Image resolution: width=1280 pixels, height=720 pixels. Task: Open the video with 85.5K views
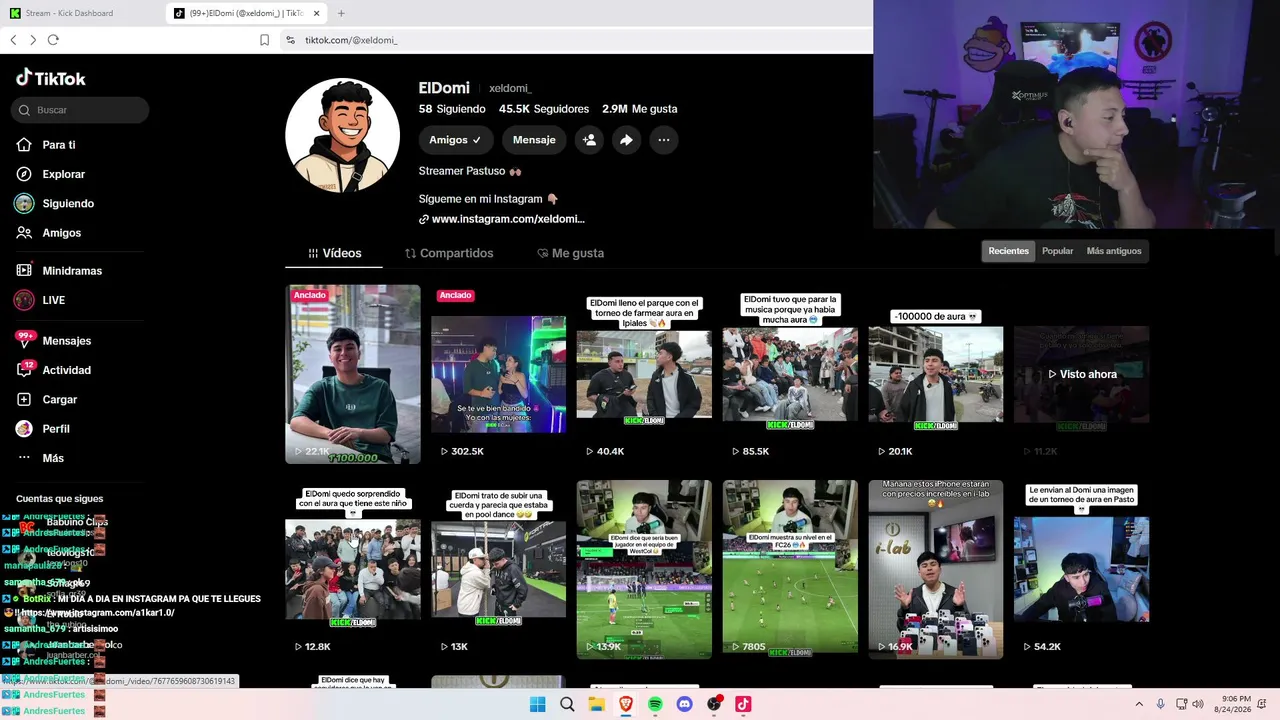(790, 374)
